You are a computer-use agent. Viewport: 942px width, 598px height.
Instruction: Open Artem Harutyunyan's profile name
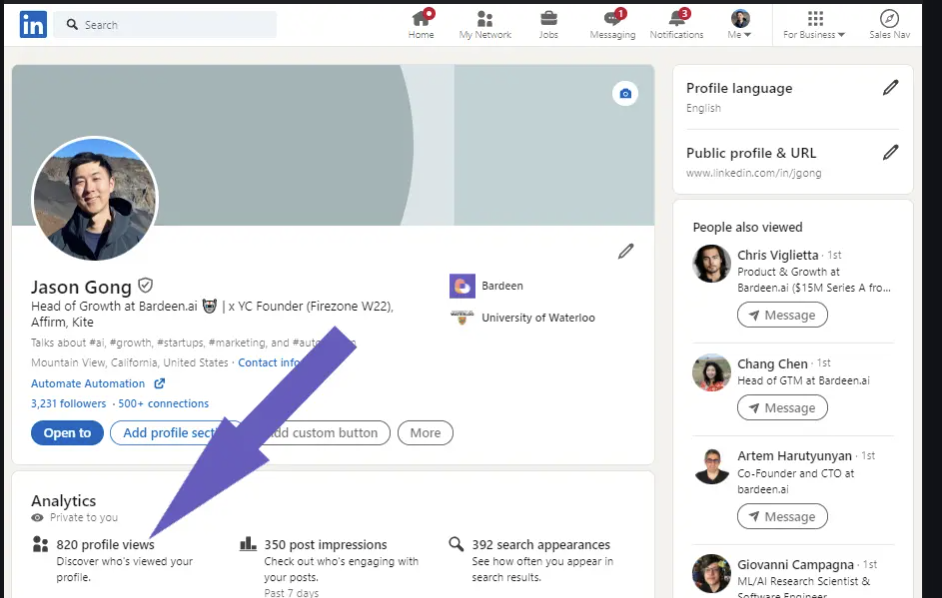point(794,456)
